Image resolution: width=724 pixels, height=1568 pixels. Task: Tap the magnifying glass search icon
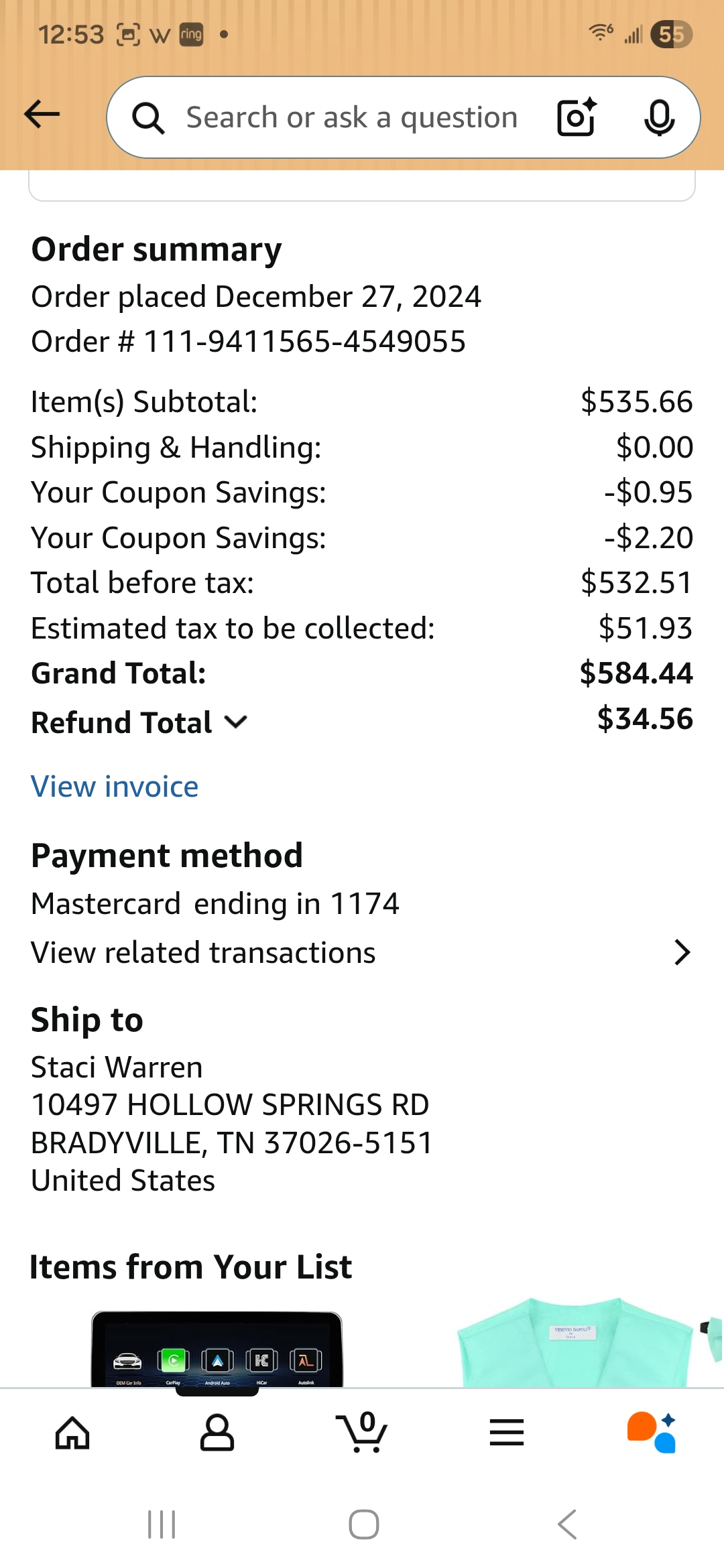pyautogui.click(x=148, y=119)
